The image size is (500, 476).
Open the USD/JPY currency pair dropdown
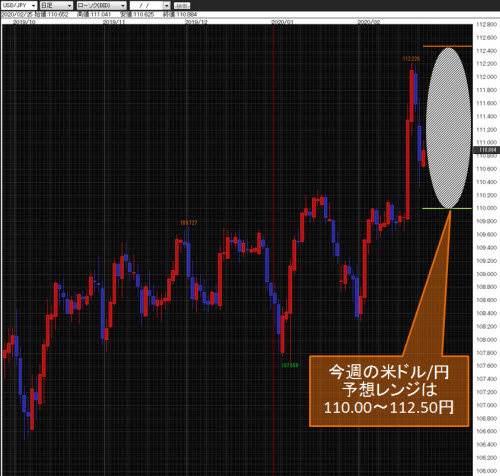click(19, 5)
